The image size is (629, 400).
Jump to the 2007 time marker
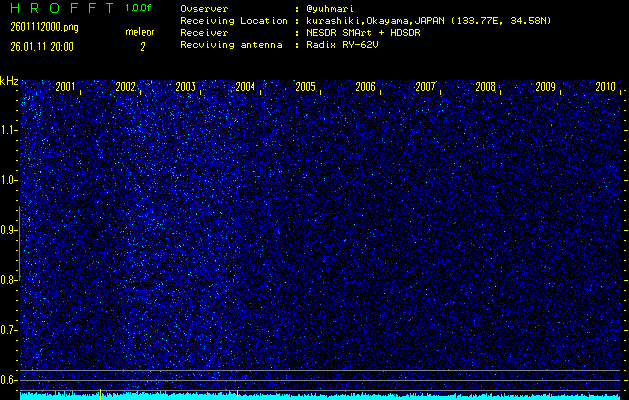click(426, 87)
